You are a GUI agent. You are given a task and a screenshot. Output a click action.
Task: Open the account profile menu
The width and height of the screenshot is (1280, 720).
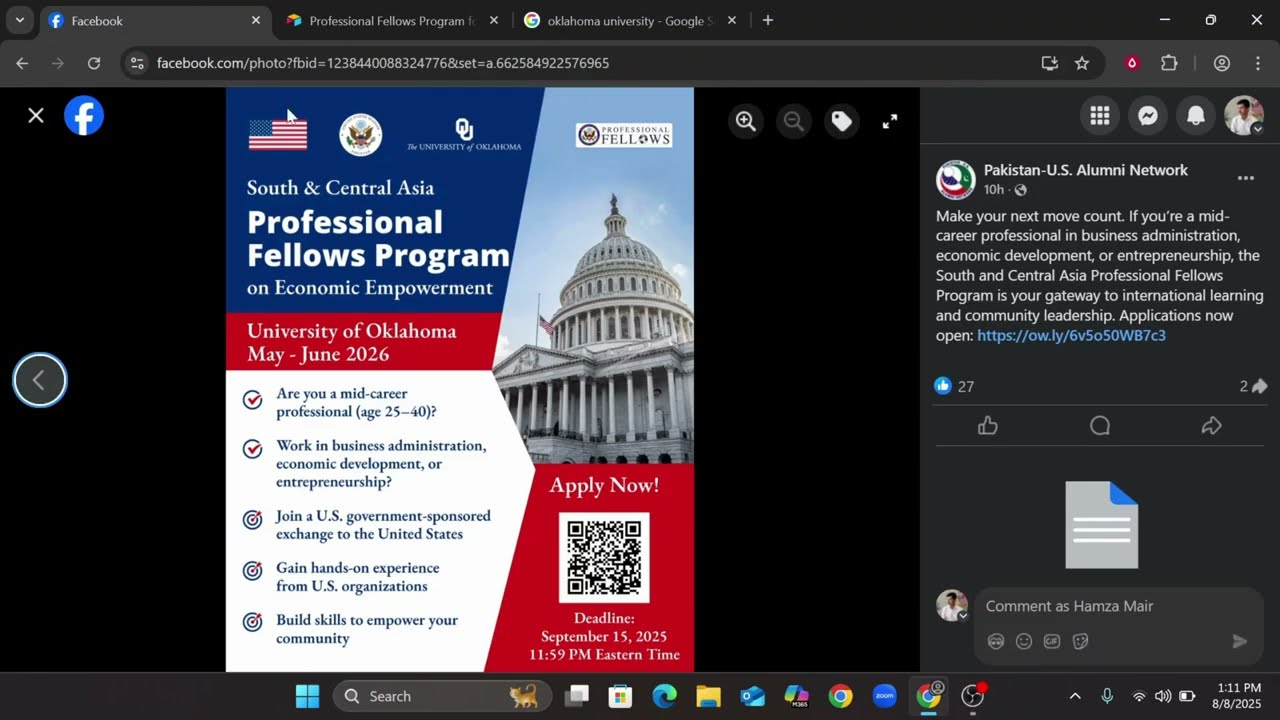coord(1244,116)
